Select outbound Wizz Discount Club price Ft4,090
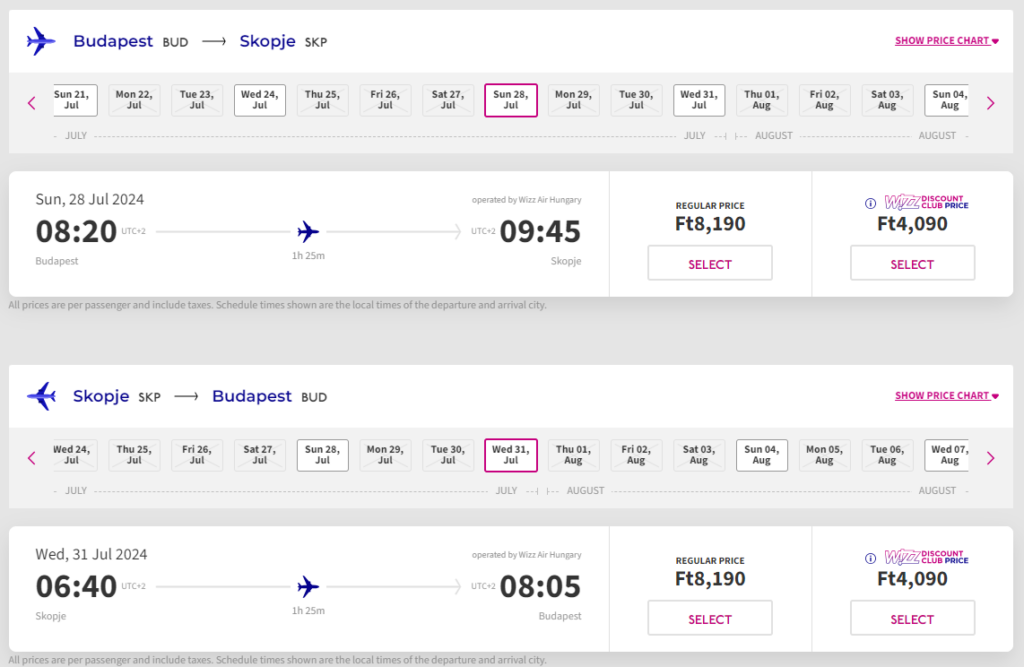Viewport: 1024px width, 667px height. pos(912,263)
